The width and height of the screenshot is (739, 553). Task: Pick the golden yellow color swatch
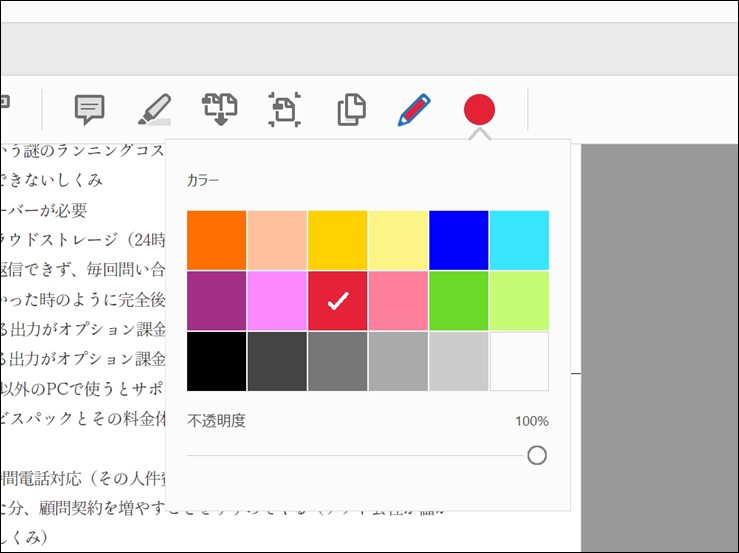337,240
